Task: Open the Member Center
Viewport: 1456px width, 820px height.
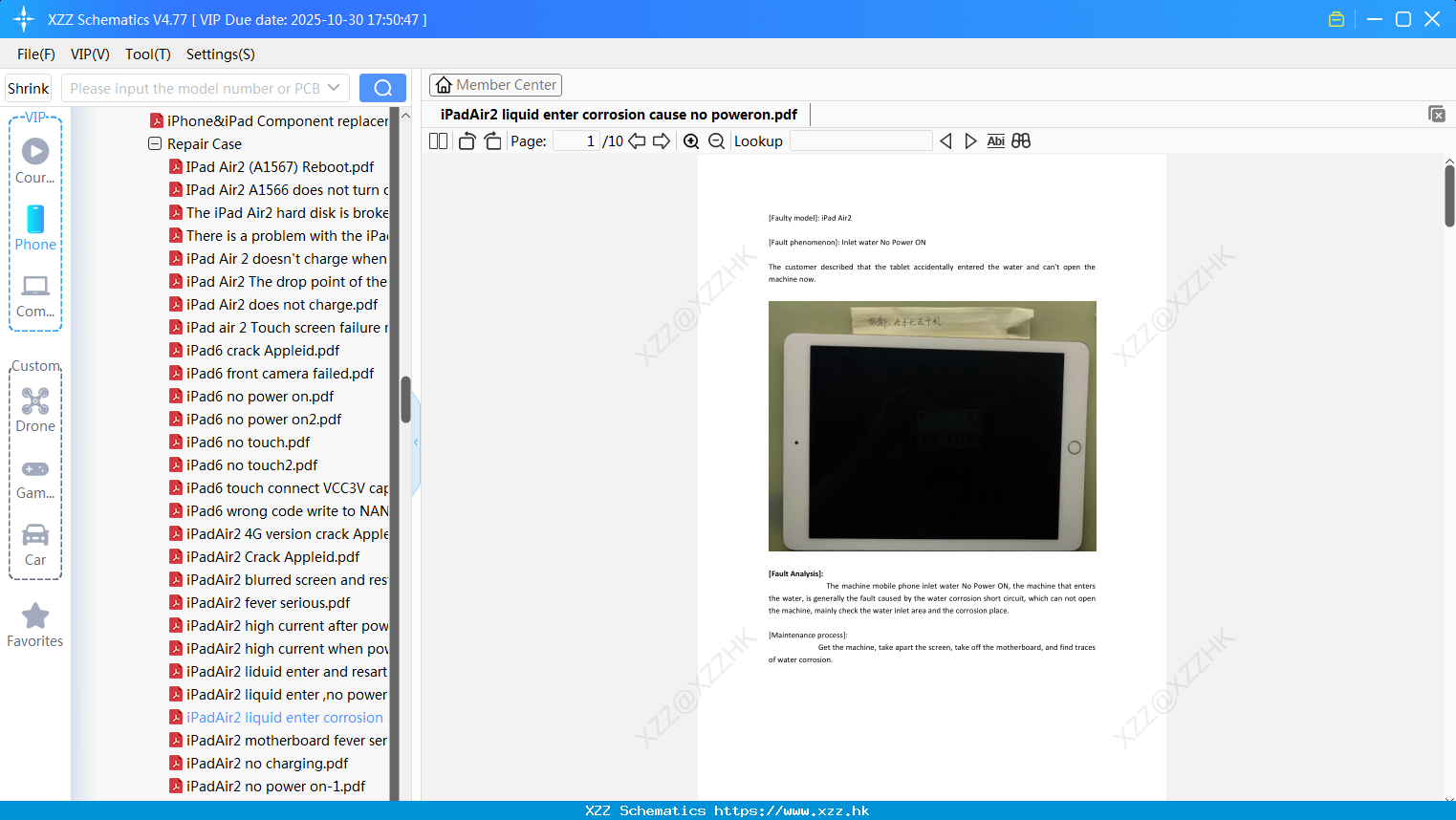Action: 495,85
